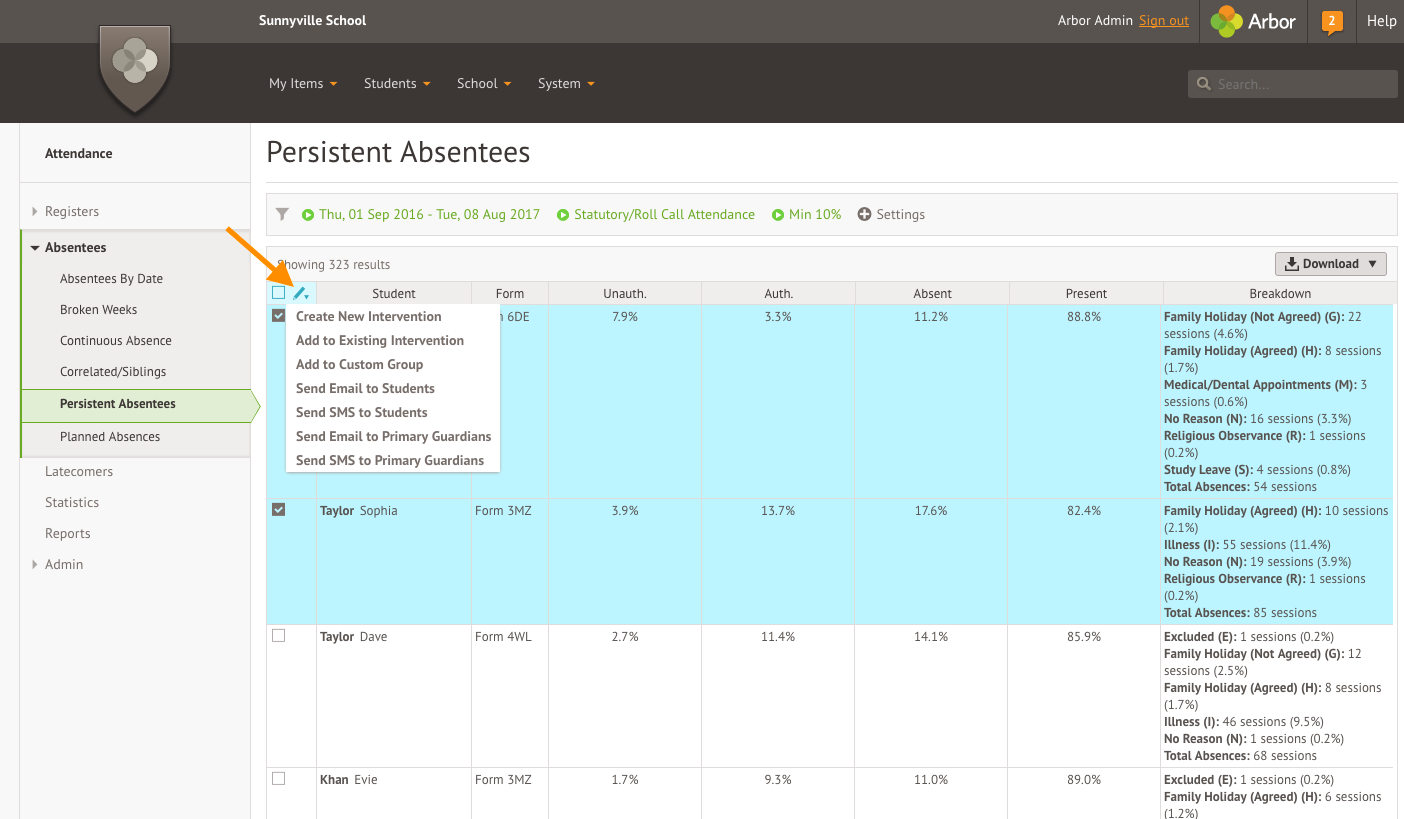Click the Statutory/Roll Call Attendance filter
This screenshot has width=1404, height=819.
point(664,215)
